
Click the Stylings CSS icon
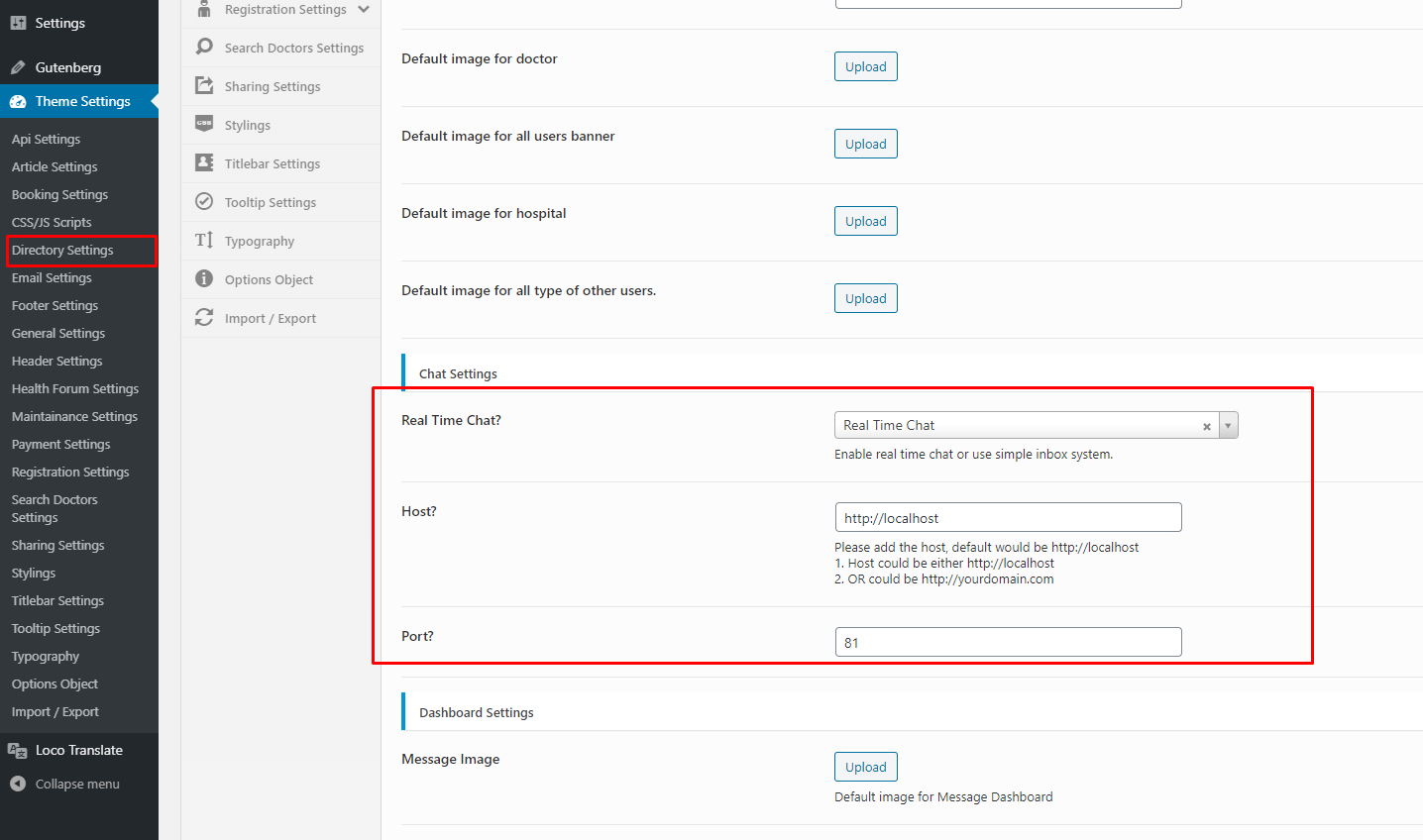coord(204,124)
